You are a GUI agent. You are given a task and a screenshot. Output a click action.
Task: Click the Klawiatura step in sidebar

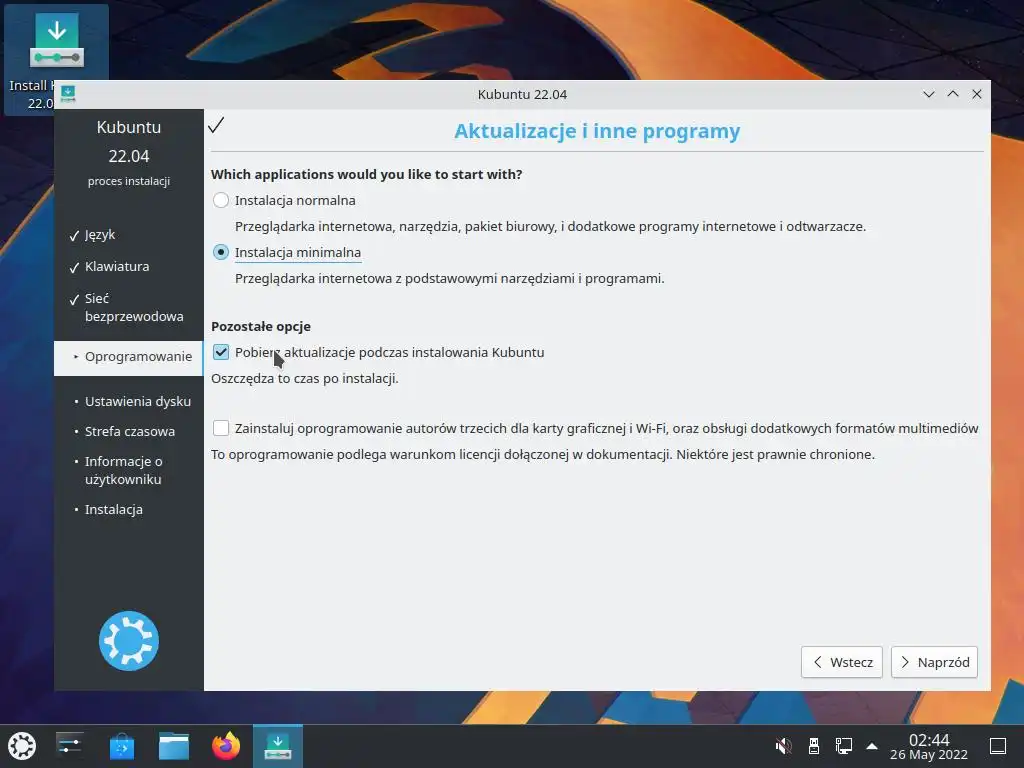pos(116,266)
